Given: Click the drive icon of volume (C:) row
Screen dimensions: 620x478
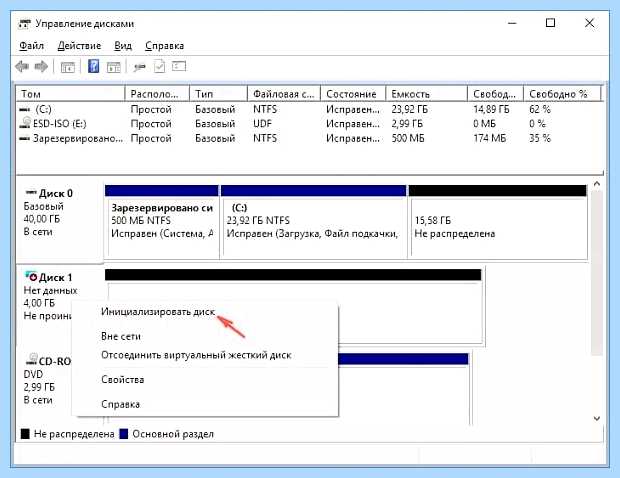Looking at the screenshot, I should click(x=25, y=110).
